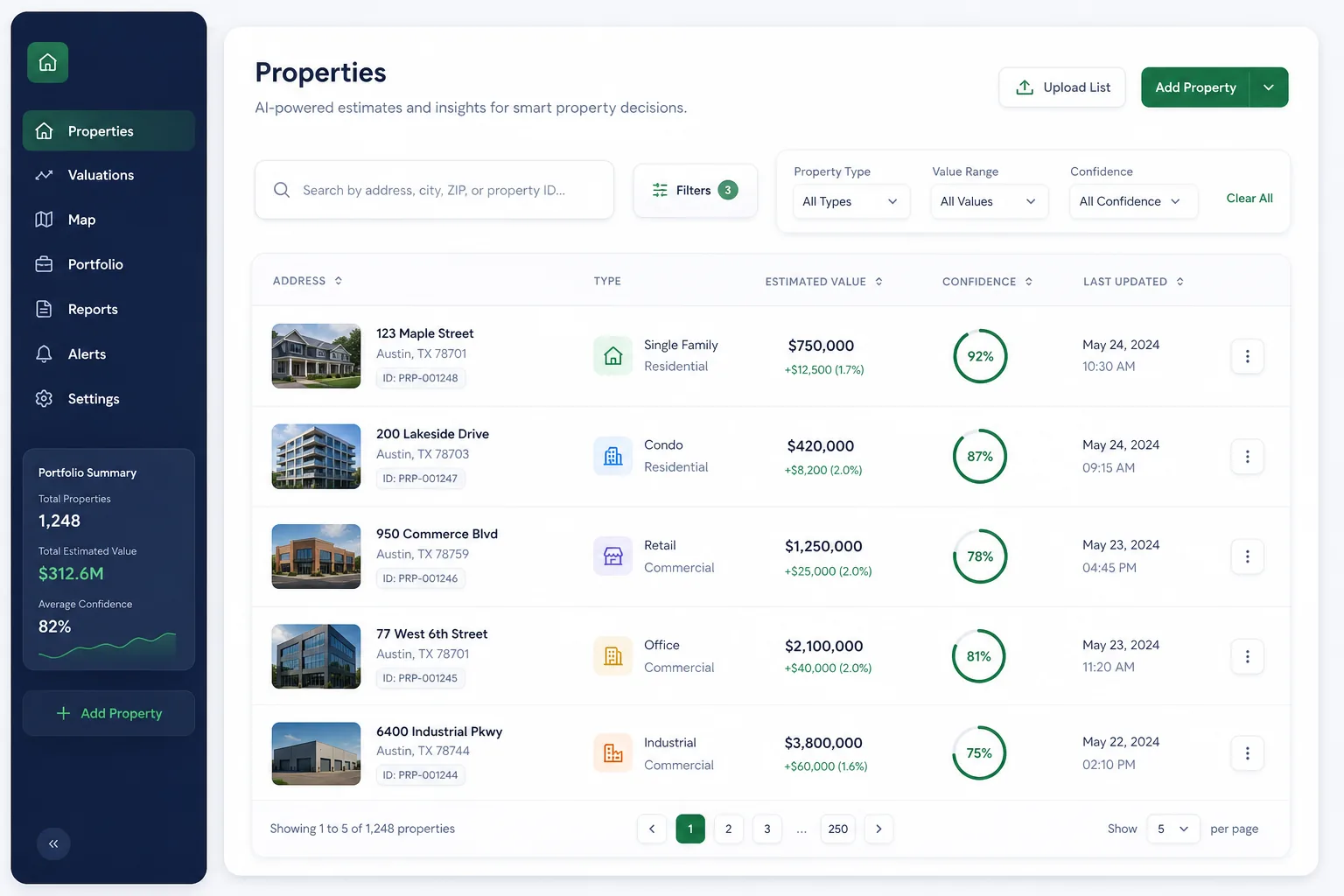
Task: Go to previous page arrow
Action: (652, 829)
